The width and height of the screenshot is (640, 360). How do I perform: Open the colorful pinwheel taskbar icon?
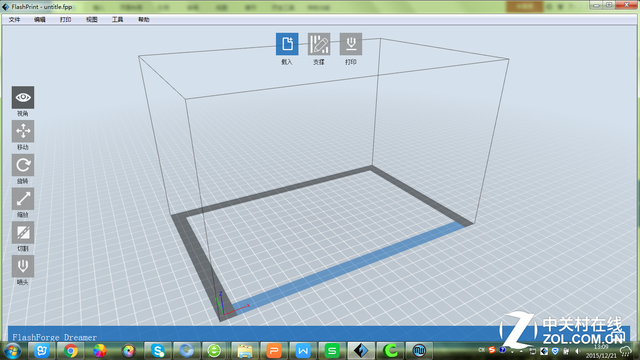pos(100,351)
